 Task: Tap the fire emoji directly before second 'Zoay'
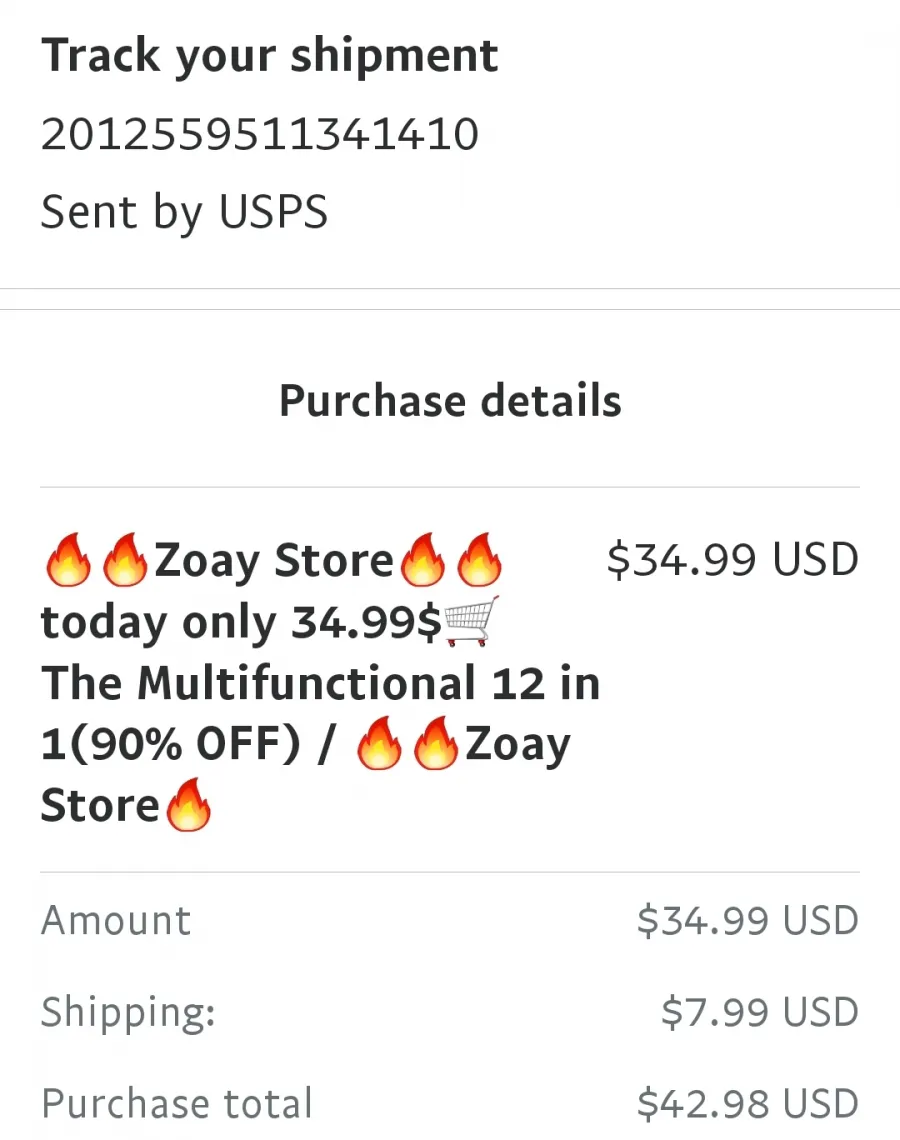[436, 743]
